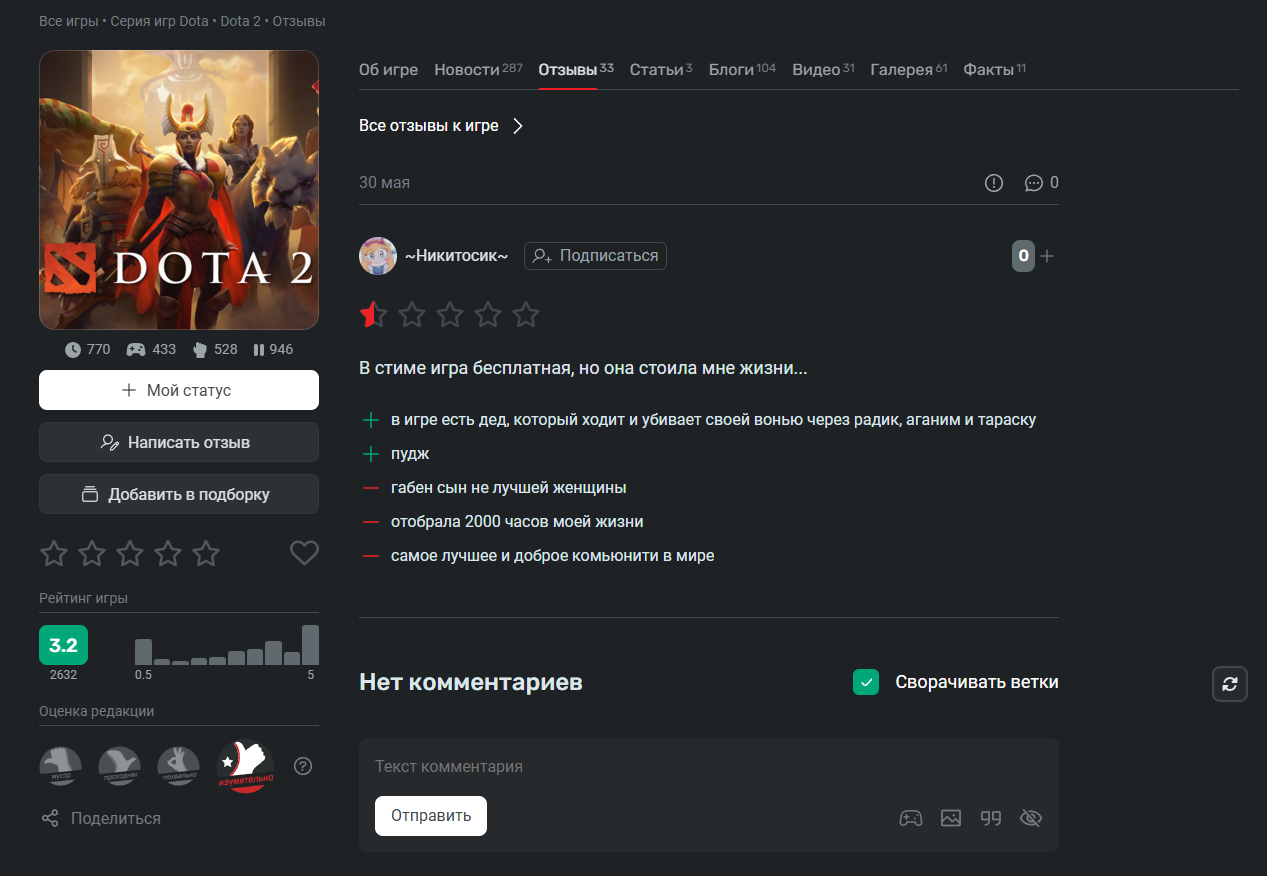Toggle the 'Сворачивать ветки' checkbox
Image resolution: width=1267 pixels, height=876 pixels.
tap(866, 682)
